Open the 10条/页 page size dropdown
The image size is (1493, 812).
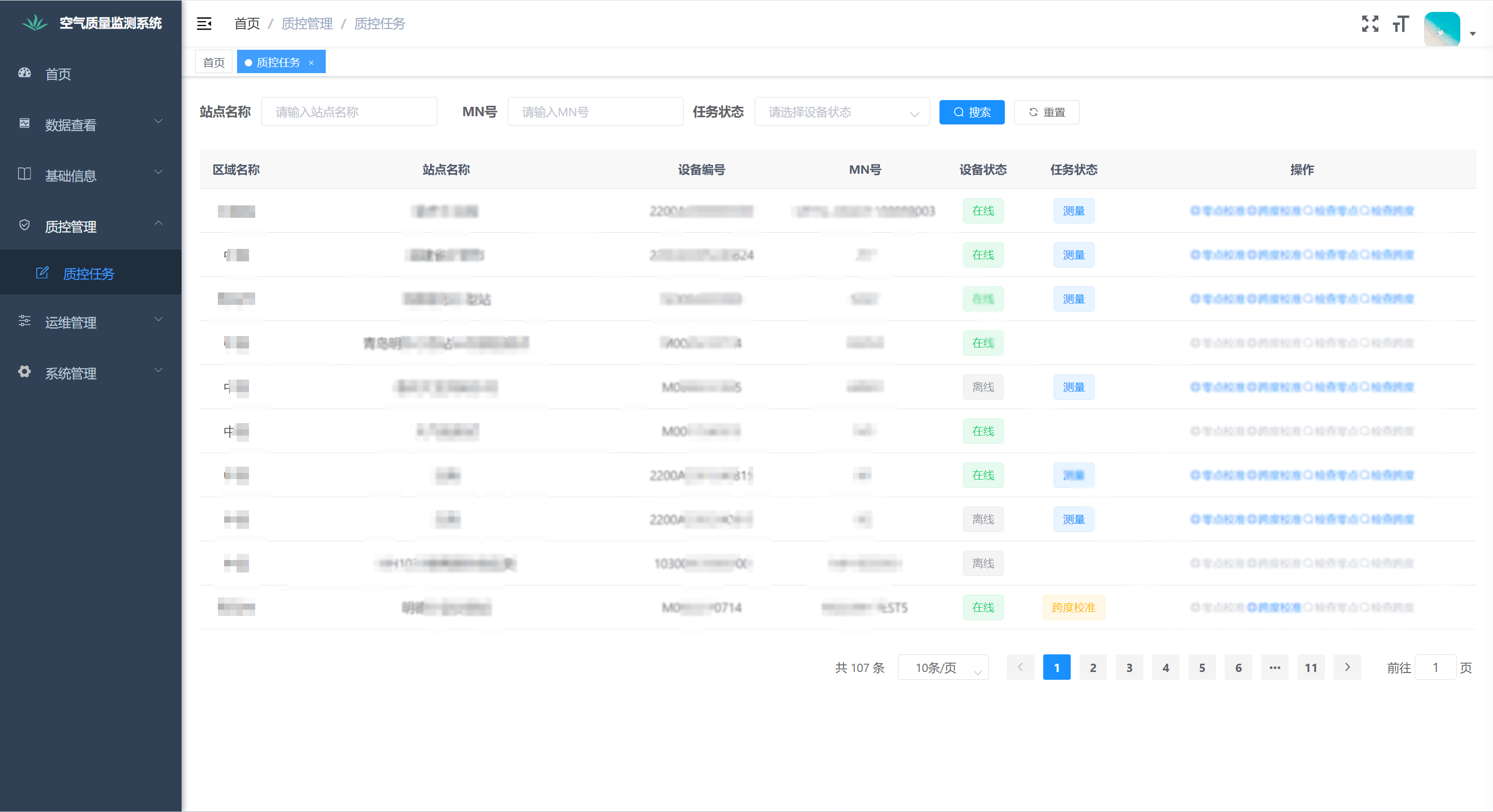(943, 667)
